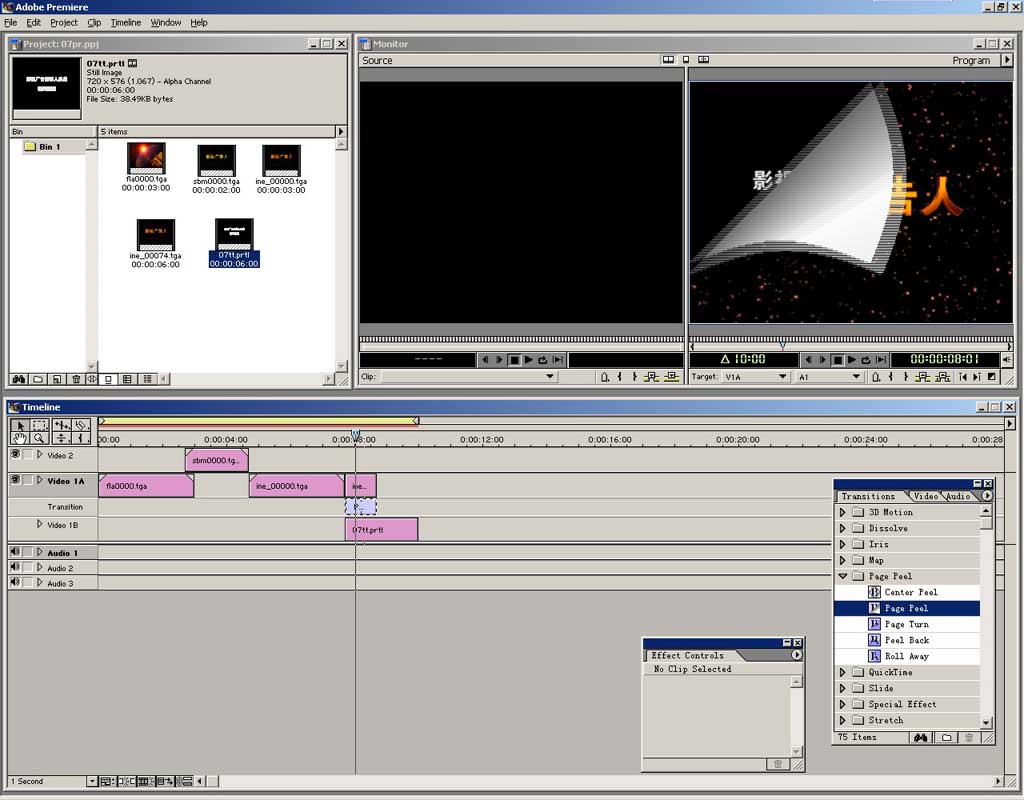
Task: Pick the Zoom magnifier tool in Timeline
Action: pyautogui.click(x=39, y=438)
